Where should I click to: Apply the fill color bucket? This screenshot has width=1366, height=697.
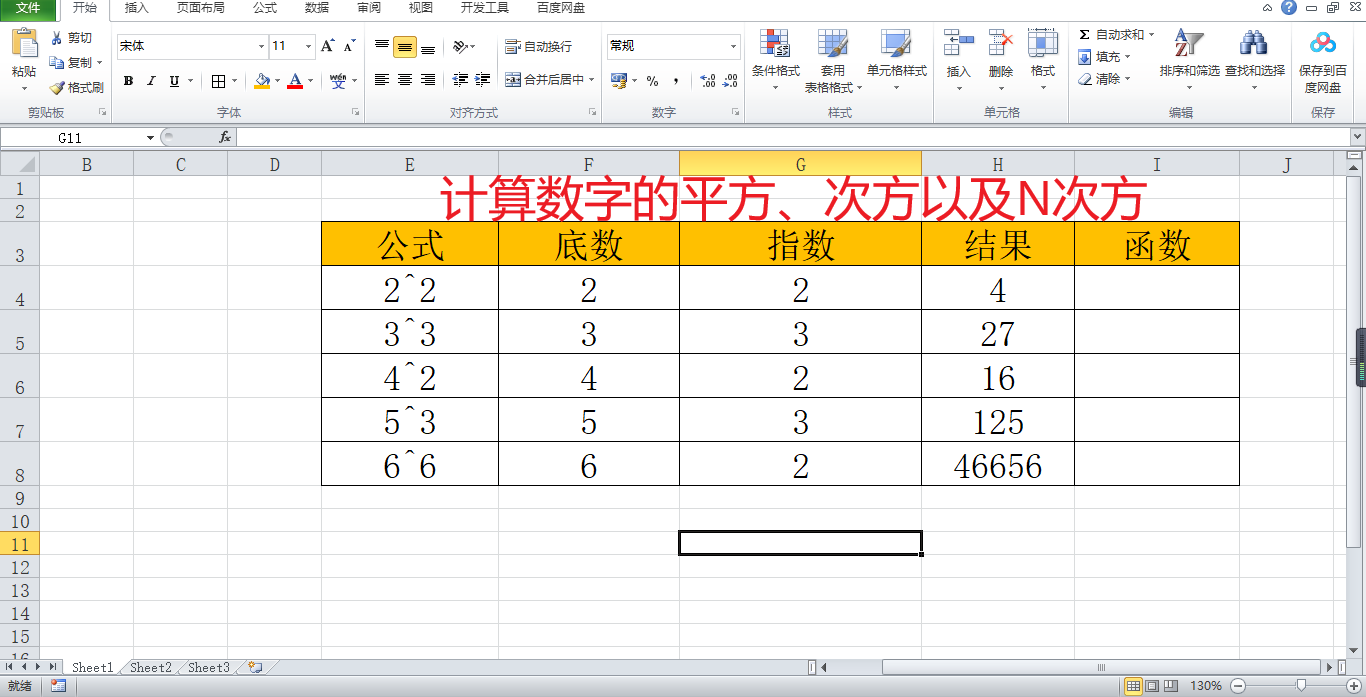[x=262, y=81]
